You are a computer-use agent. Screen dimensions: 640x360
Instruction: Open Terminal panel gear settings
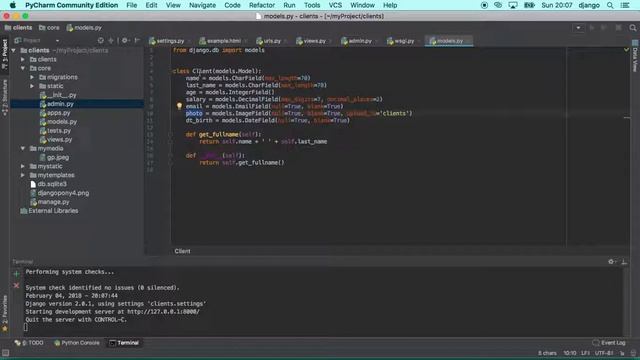[611, 262]
